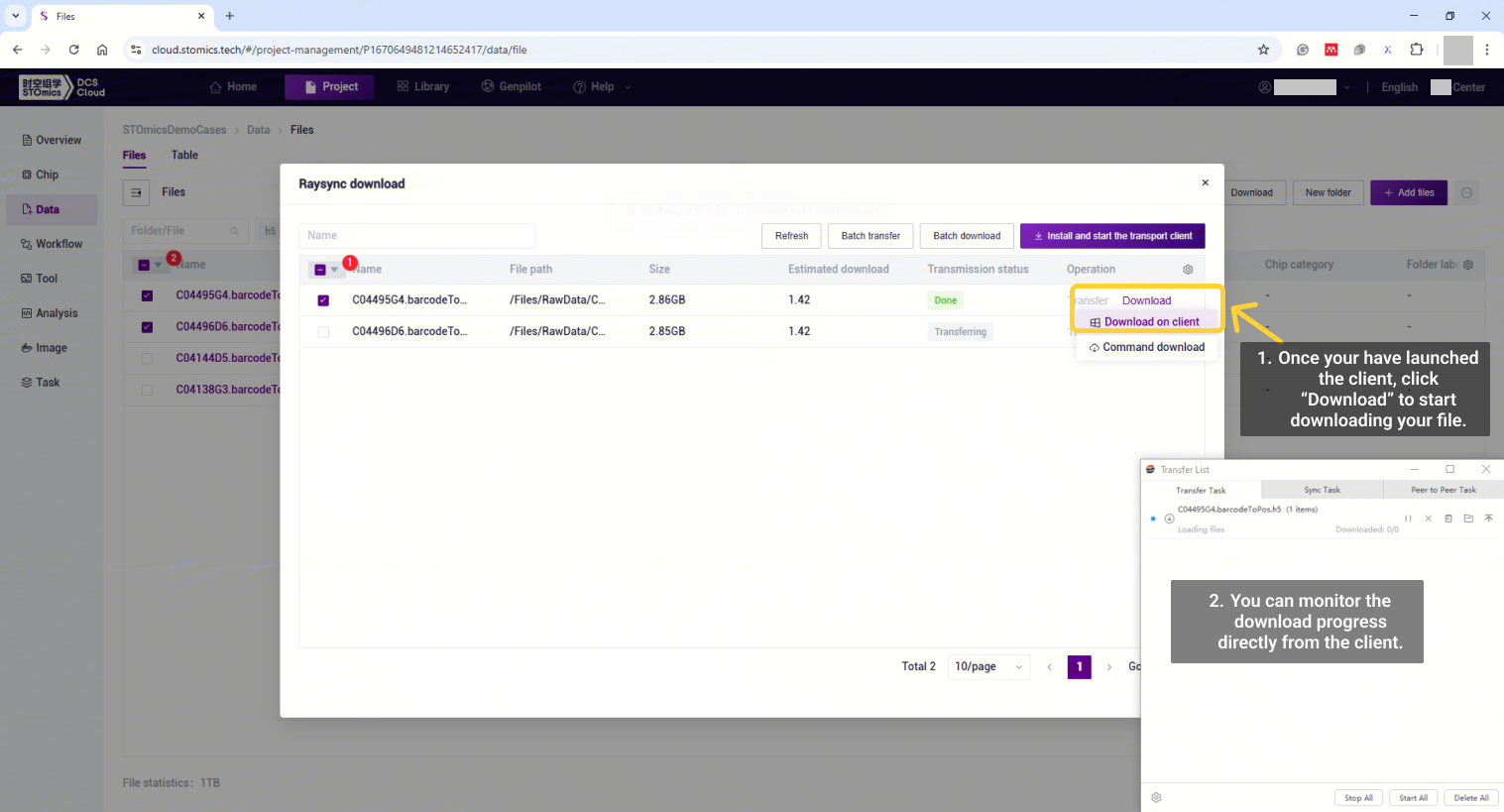The height and width of the screenshot is (812, 1504).
Task: Open round icon button beside Add files
Action: [x=1466, y=192]
